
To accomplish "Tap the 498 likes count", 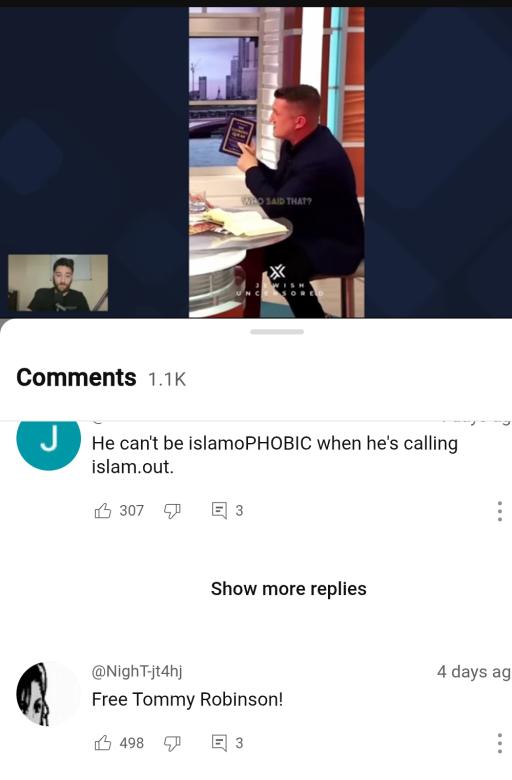I will click(x=131, y=743).
